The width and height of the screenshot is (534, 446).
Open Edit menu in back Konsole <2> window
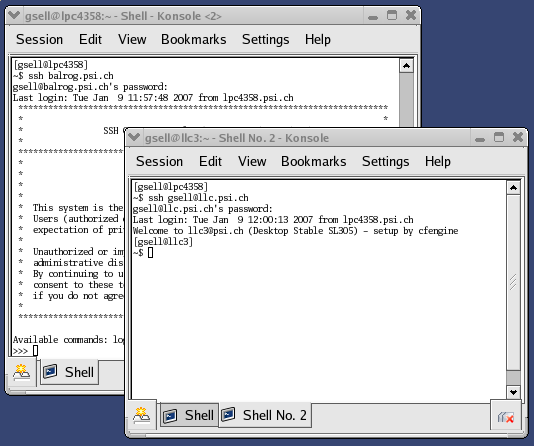(90, 39)
